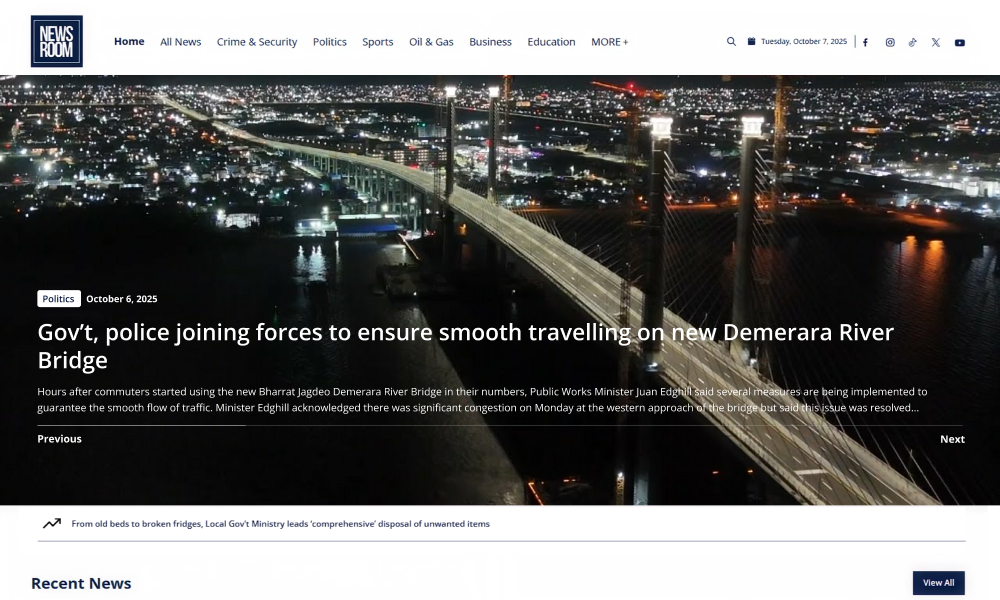Click the News Room logo
The height and width of the screenshot is (600, 1000).
(57, 42)
